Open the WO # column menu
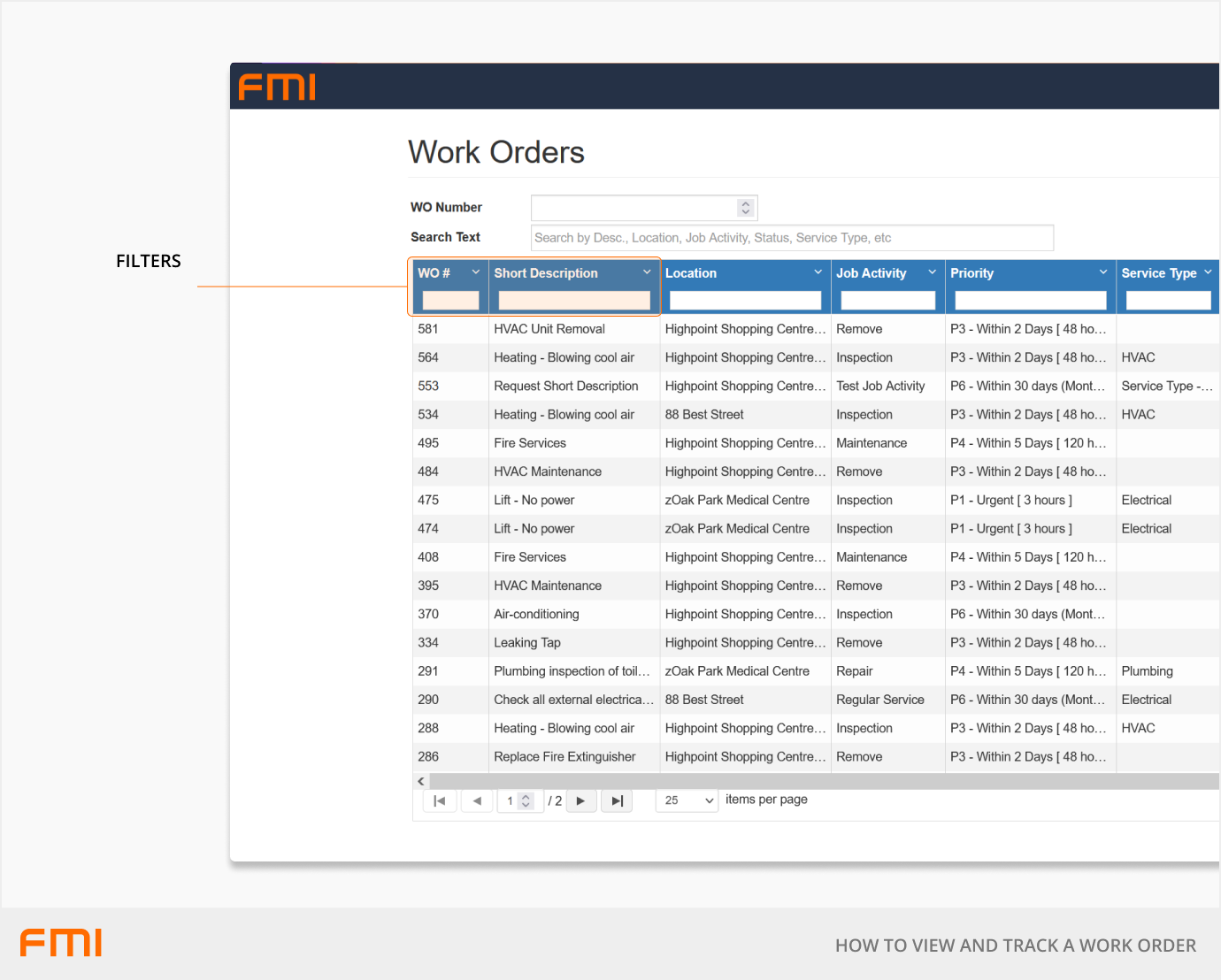The image size is (1221, 980). [x=475, y=272]
